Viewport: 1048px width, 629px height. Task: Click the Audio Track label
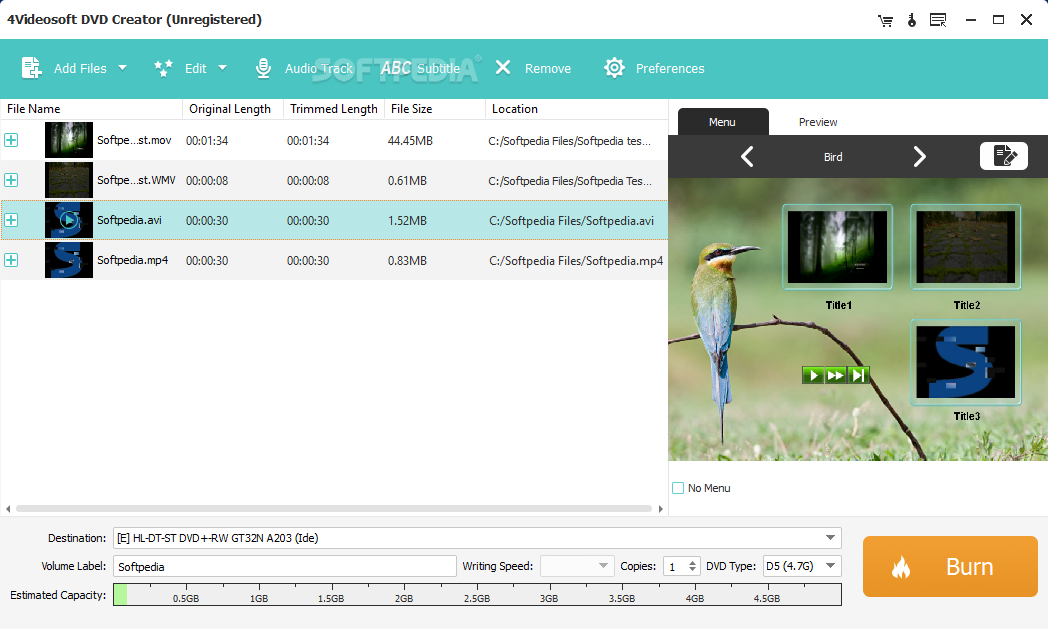[x=318, y=68]
